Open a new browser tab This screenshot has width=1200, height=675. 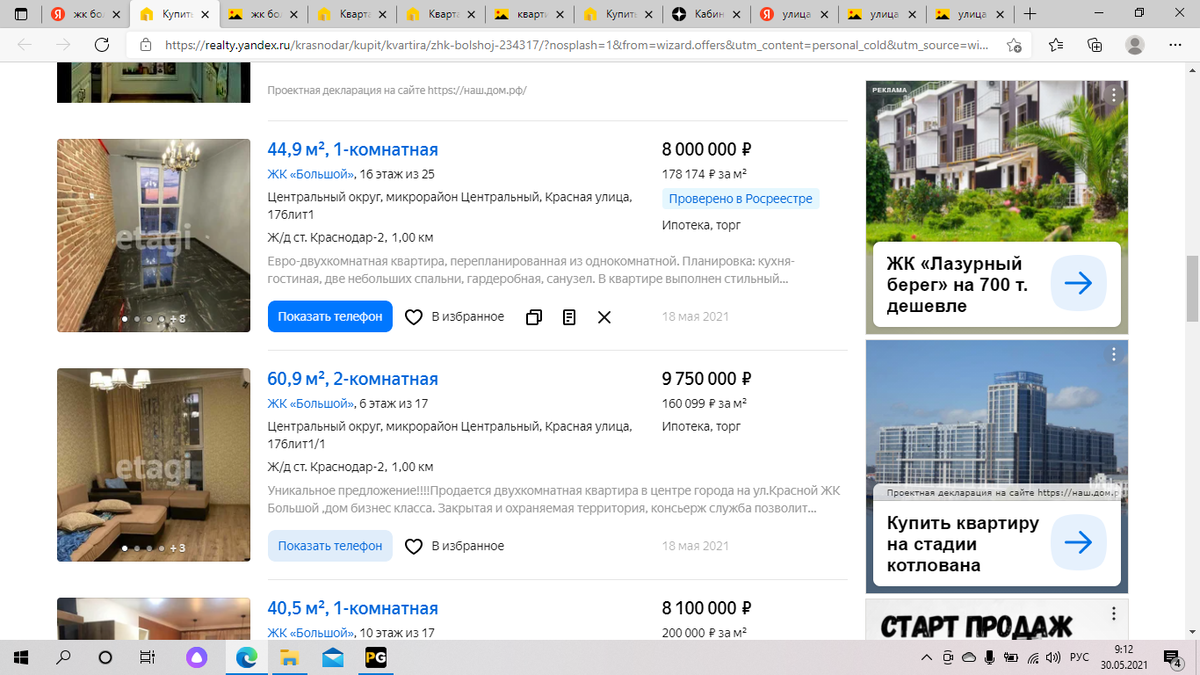tap(1030, 14)
